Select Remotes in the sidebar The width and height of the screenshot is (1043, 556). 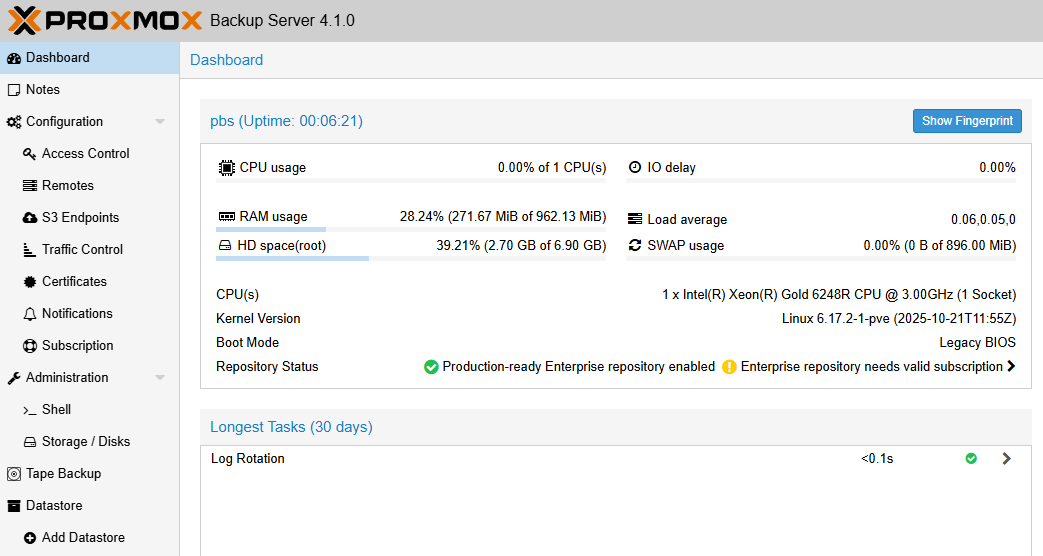90,186
